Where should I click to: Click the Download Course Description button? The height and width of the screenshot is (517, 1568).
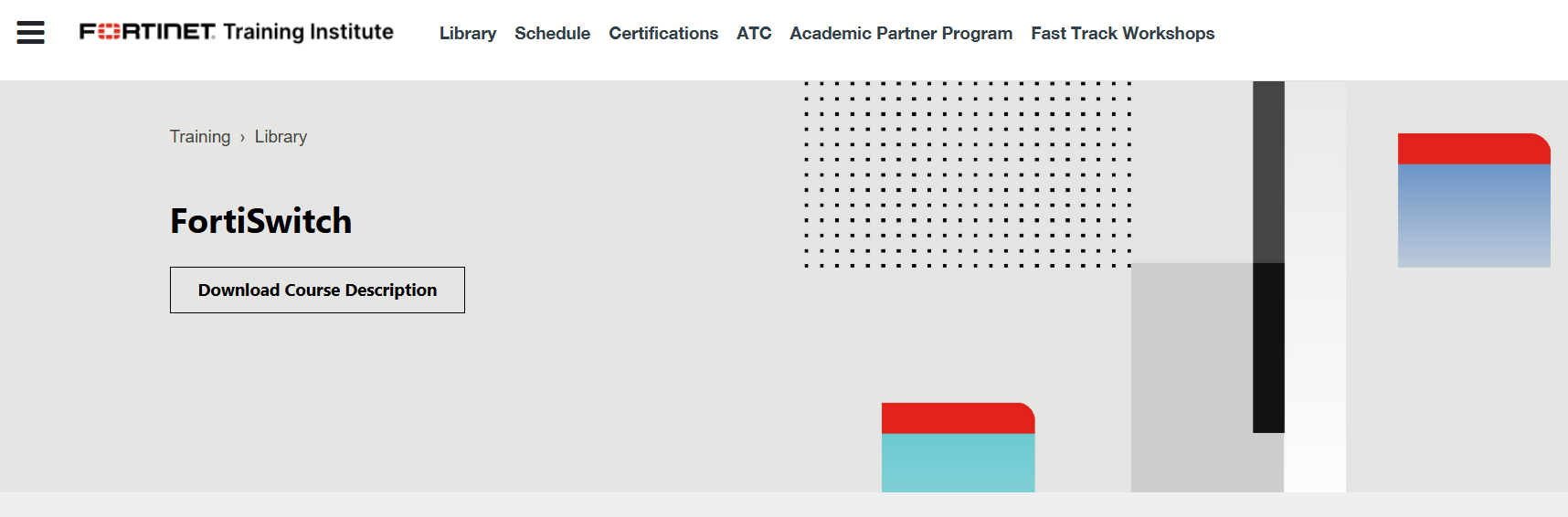tap(317, 290)
